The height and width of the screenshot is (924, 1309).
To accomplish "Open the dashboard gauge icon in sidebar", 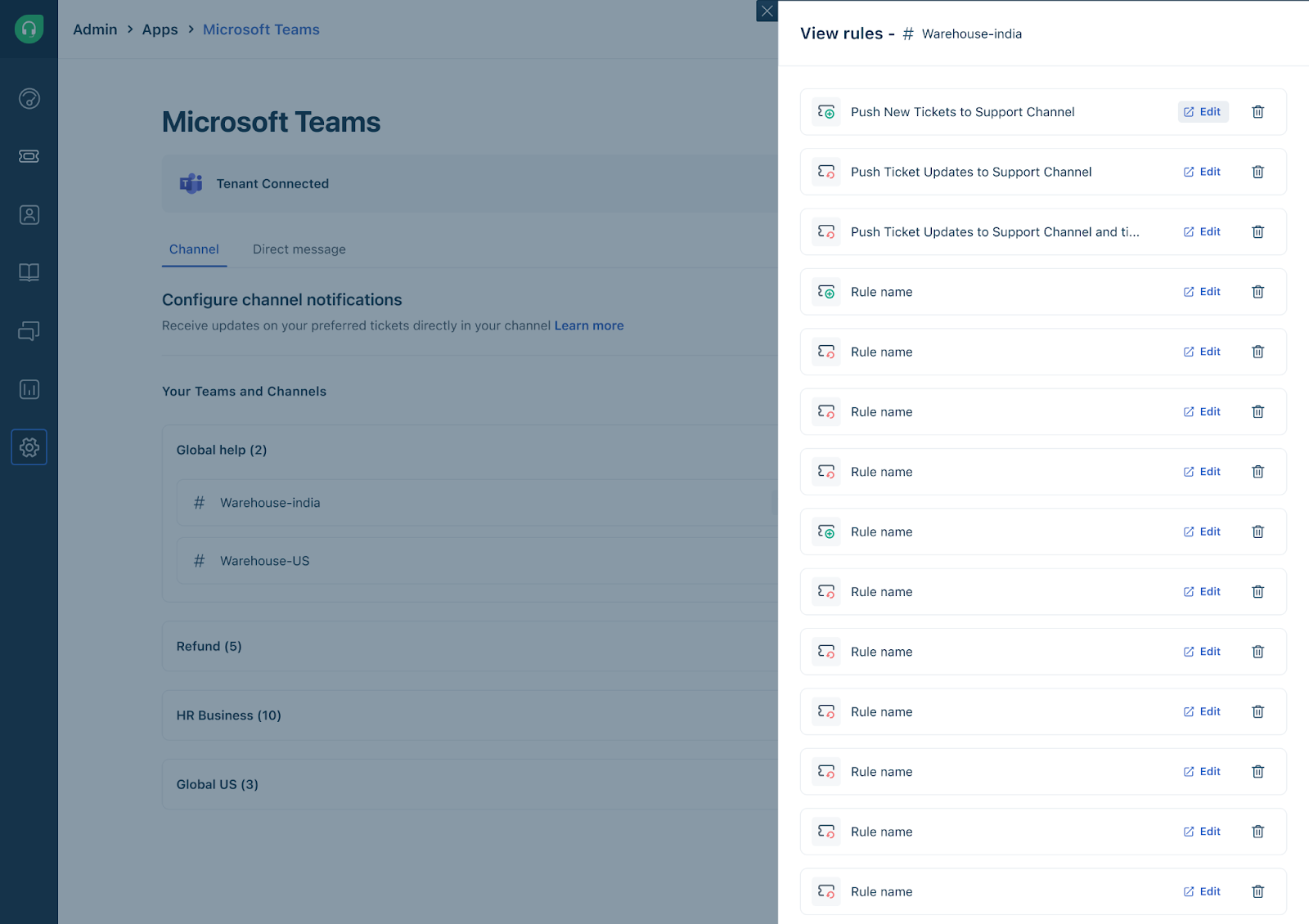I will point(29,99).
